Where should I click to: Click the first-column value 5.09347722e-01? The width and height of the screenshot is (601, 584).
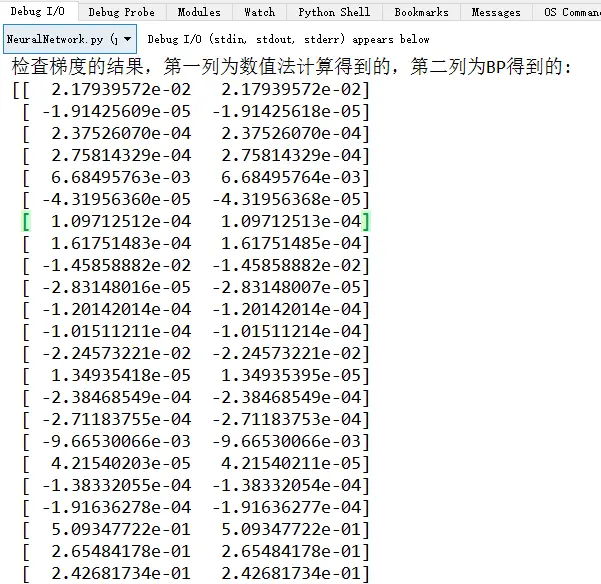coord(121,529)
